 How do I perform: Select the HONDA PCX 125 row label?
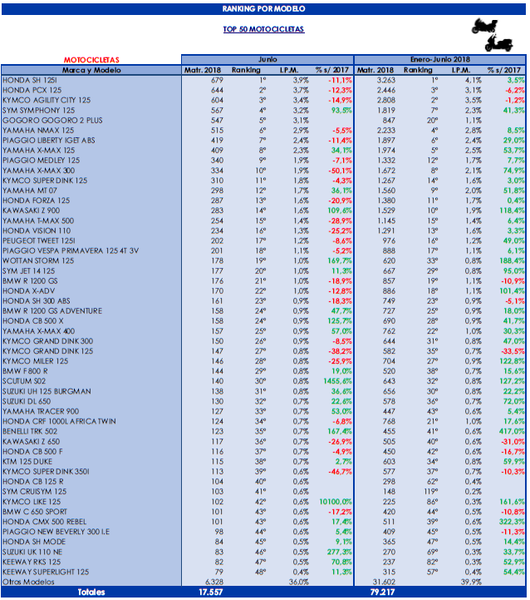tap(32, 90)
